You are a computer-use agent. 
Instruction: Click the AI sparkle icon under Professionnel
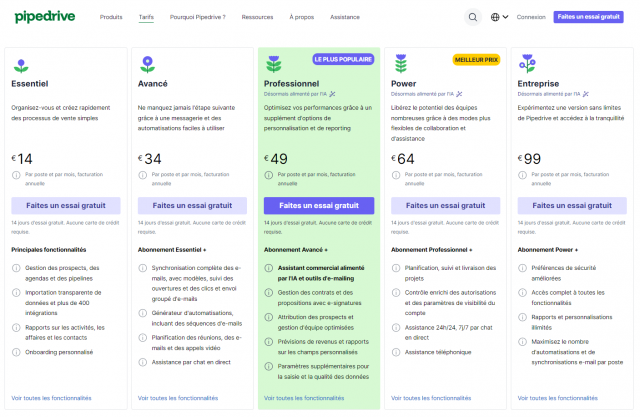(x=332, y=94)
